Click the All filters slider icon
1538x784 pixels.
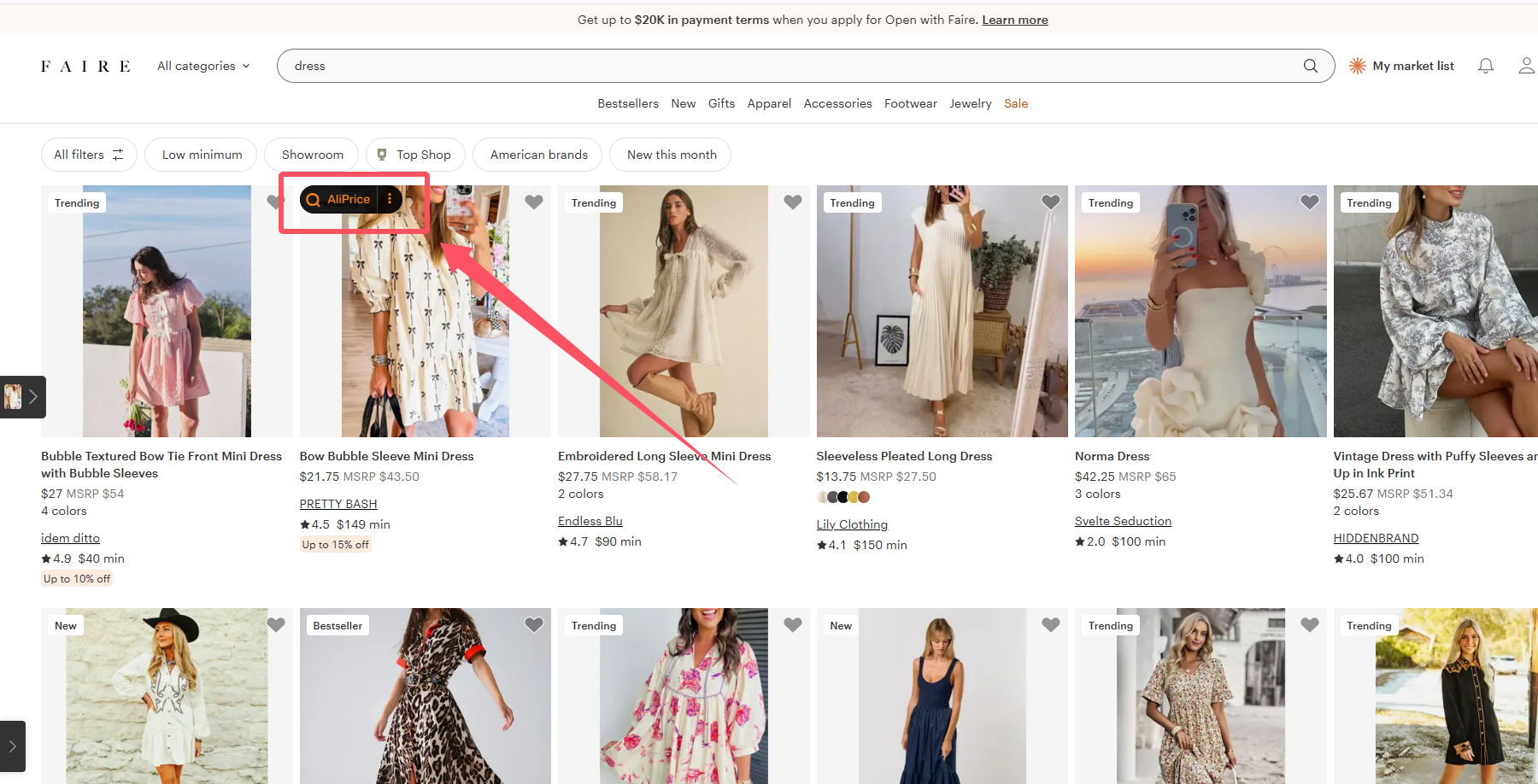(118, 155)
